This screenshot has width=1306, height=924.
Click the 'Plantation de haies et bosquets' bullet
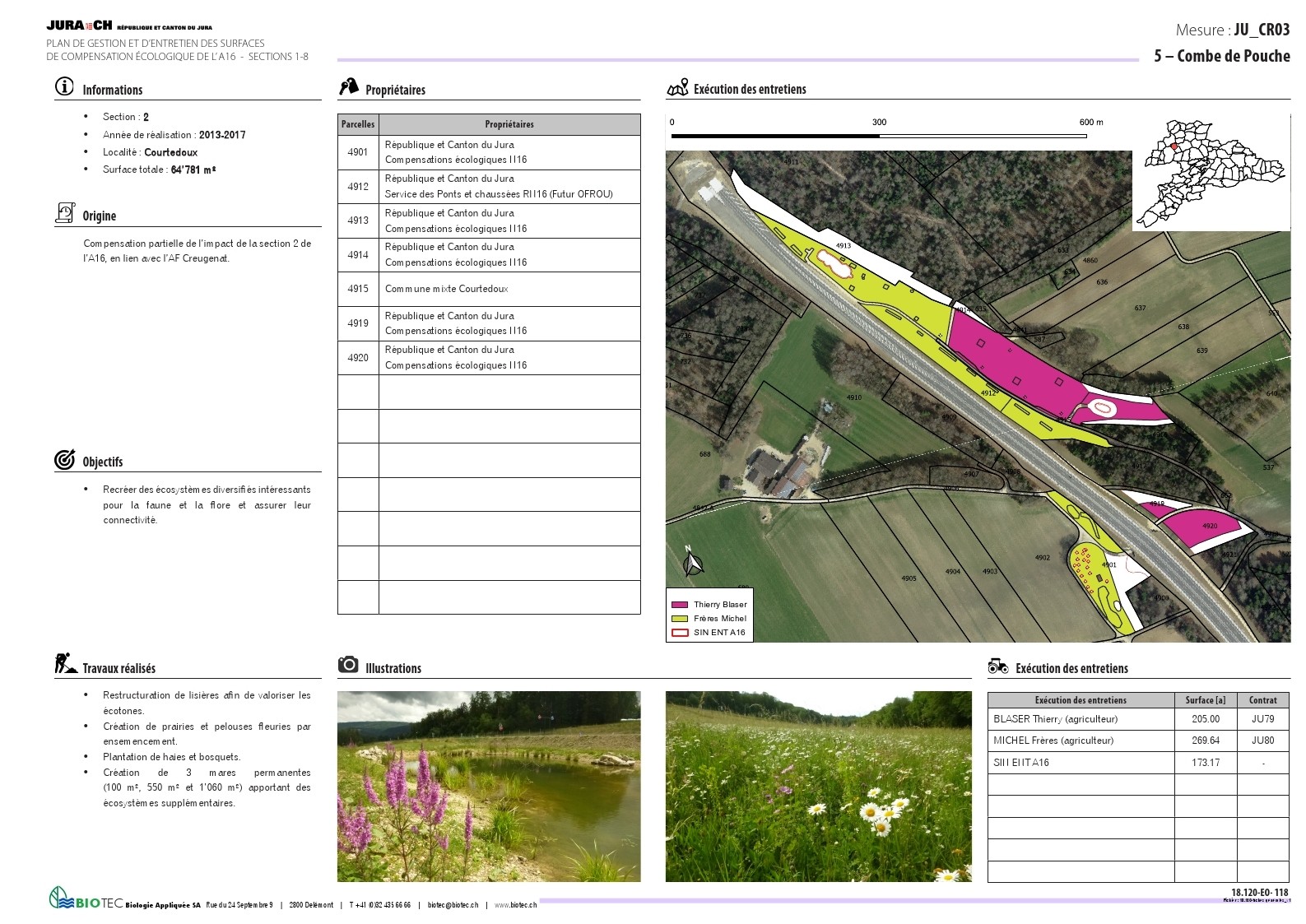[x=171, y=757]
